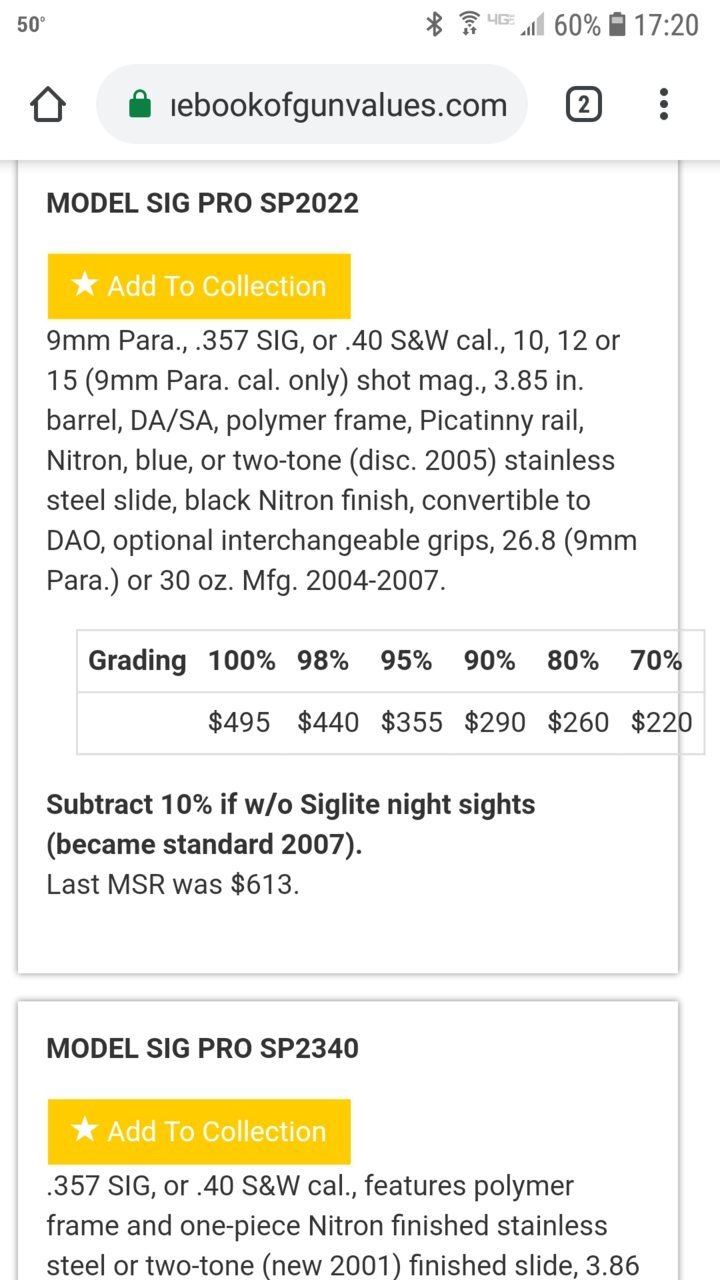Viewport: 720px width, 1280px height.
Task: Tap the battery icon in status bar
Action: (617, 24)
